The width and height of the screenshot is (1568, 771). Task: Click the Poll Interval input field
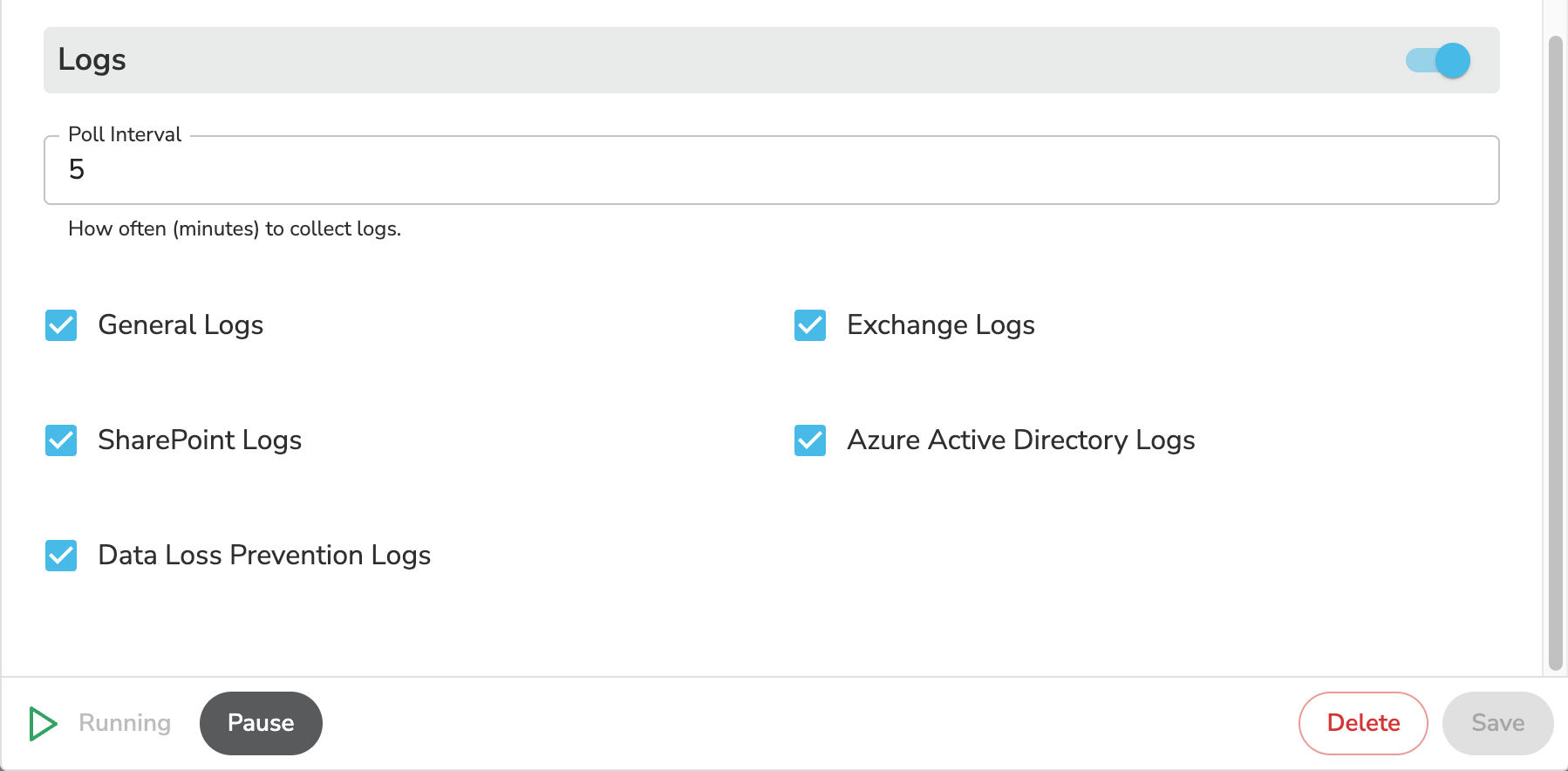pos(771,170)
